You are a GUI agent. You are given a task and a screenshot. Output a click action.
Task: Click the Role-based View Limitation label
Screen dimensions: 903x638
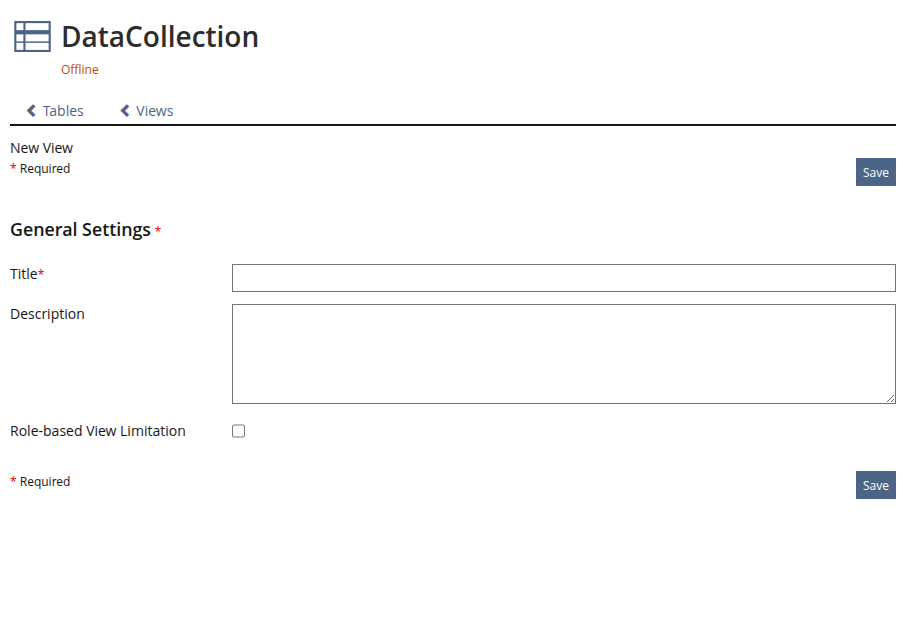[98, 431]
